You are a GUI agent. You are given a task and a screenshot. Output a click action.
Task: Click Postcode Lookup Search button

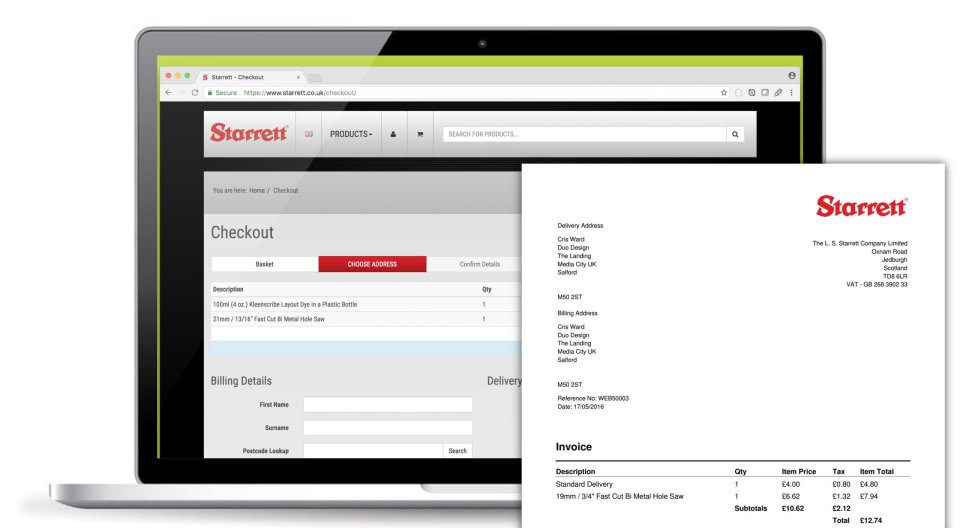457,451
